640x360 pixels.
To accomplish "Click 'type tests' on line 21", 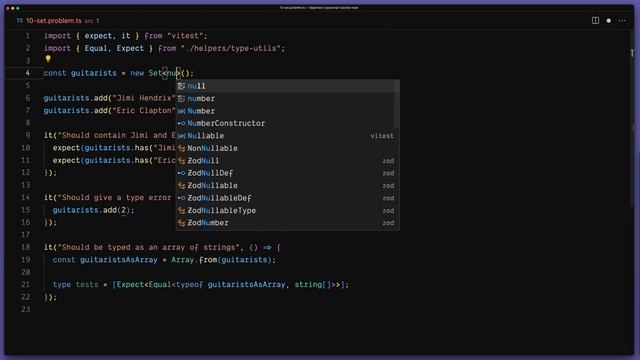I will 76,285.
